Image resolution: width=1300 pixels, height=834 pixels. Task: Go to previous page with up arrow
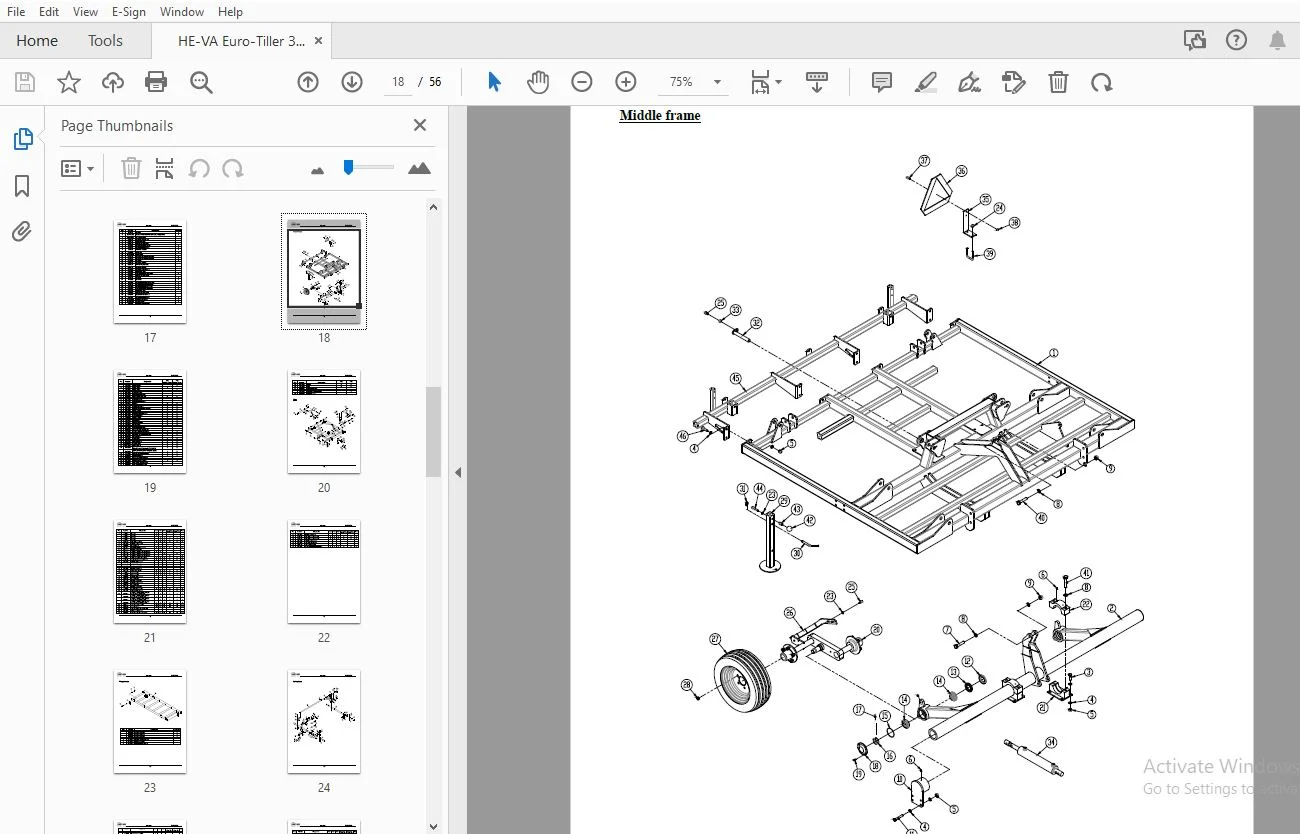pyautogui.click(x=308, y=82)
